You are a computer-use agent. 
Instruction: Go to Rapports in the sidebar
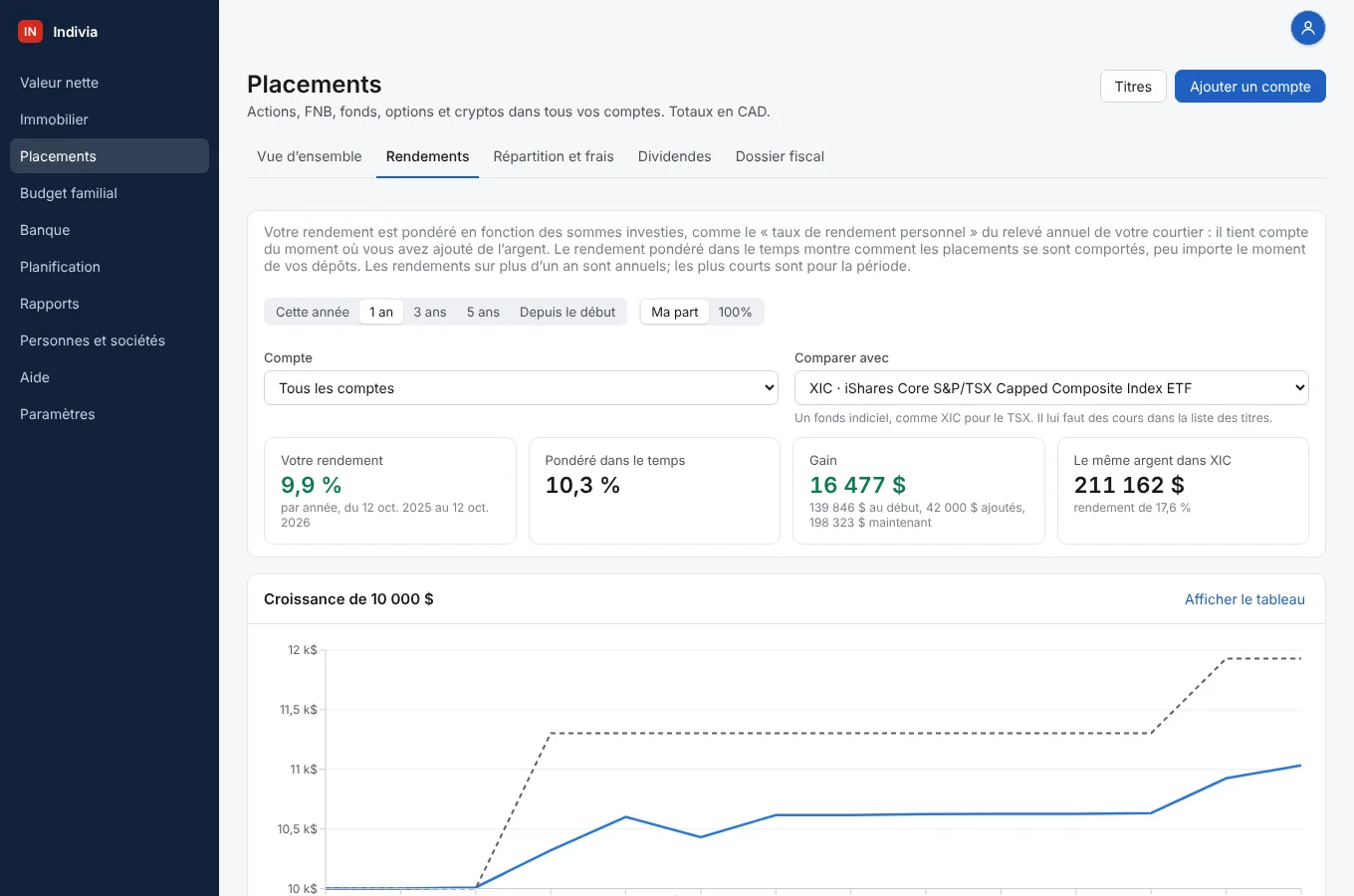coord(110,304)
